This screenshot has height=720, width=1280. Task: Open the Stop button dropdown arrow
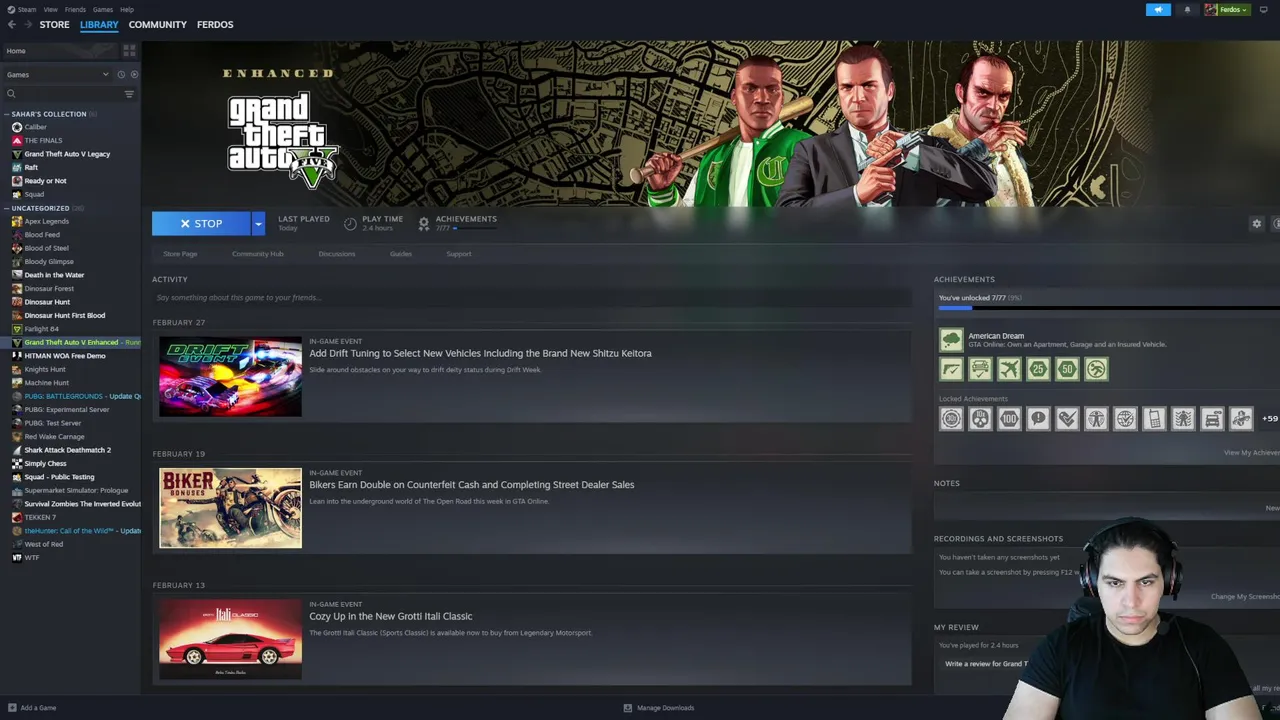coord(258,223)
